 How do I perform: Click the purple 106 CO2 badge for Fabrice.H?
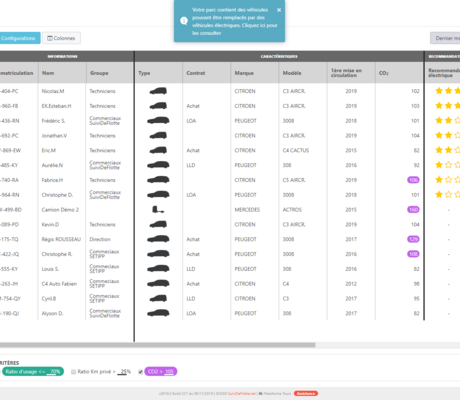413,180
